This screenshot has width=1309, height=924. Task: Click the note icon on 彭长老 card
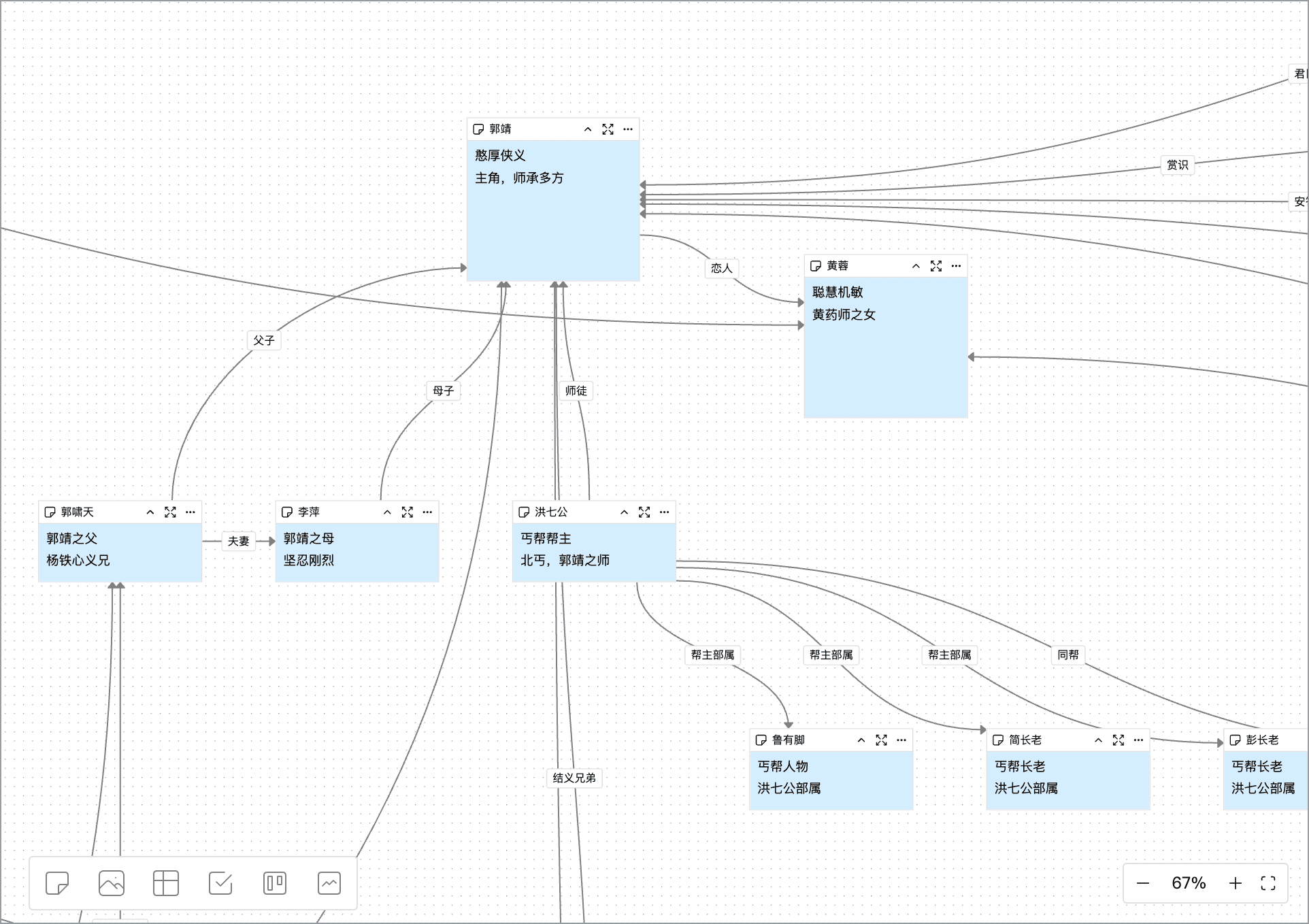[x=1235, y=740]
